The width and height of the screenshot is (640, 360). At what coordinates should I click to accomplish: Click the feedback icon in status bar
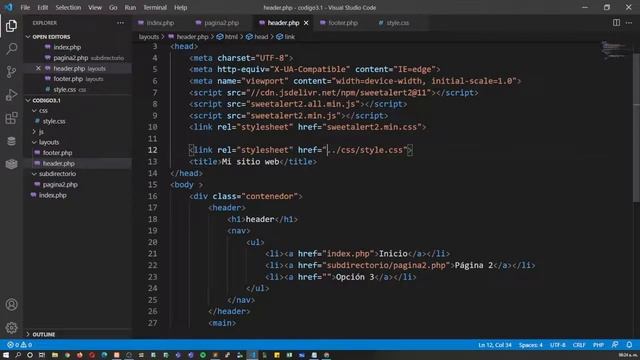[615, 345]
